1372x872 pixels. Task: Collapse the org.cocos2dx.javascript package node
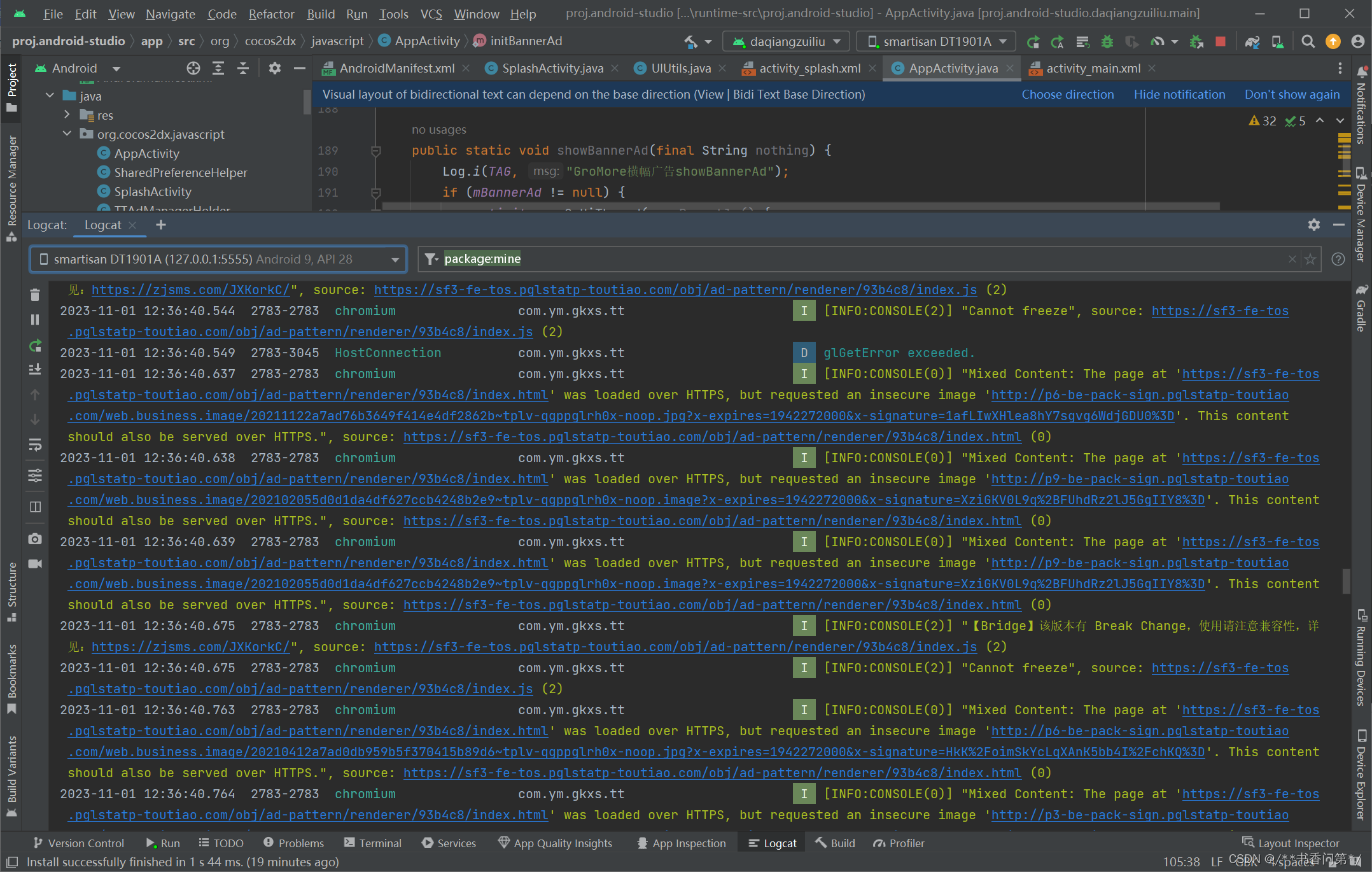pyautogui.click(x=67, y=134)
